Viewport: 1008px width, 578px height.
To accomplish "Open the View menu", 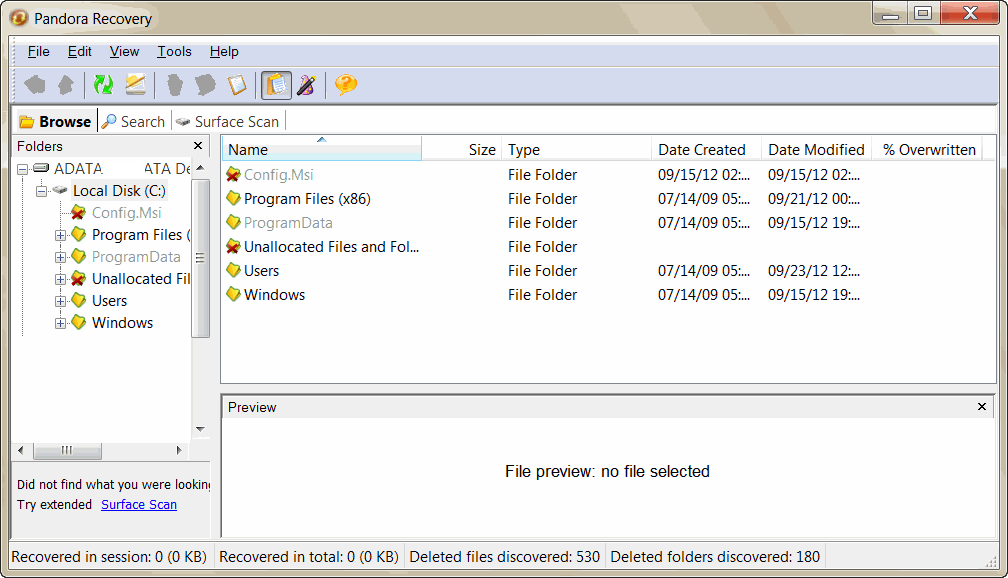I will pos(124,51).
